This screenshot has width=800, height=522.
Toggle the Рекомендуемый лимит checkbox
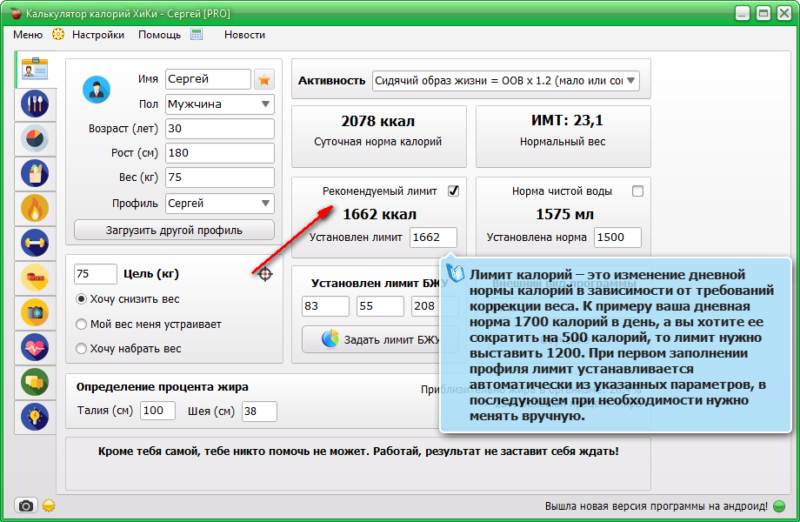tap(453, 191)
